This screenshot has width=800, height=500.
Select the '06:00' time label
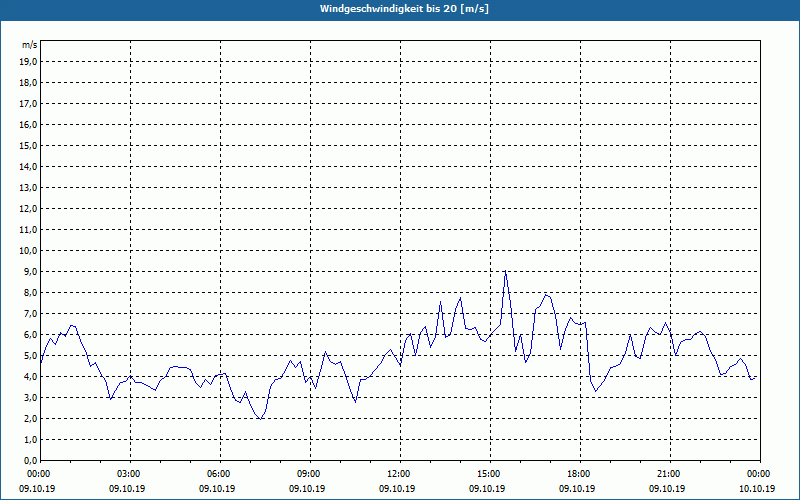coord(220,474)
